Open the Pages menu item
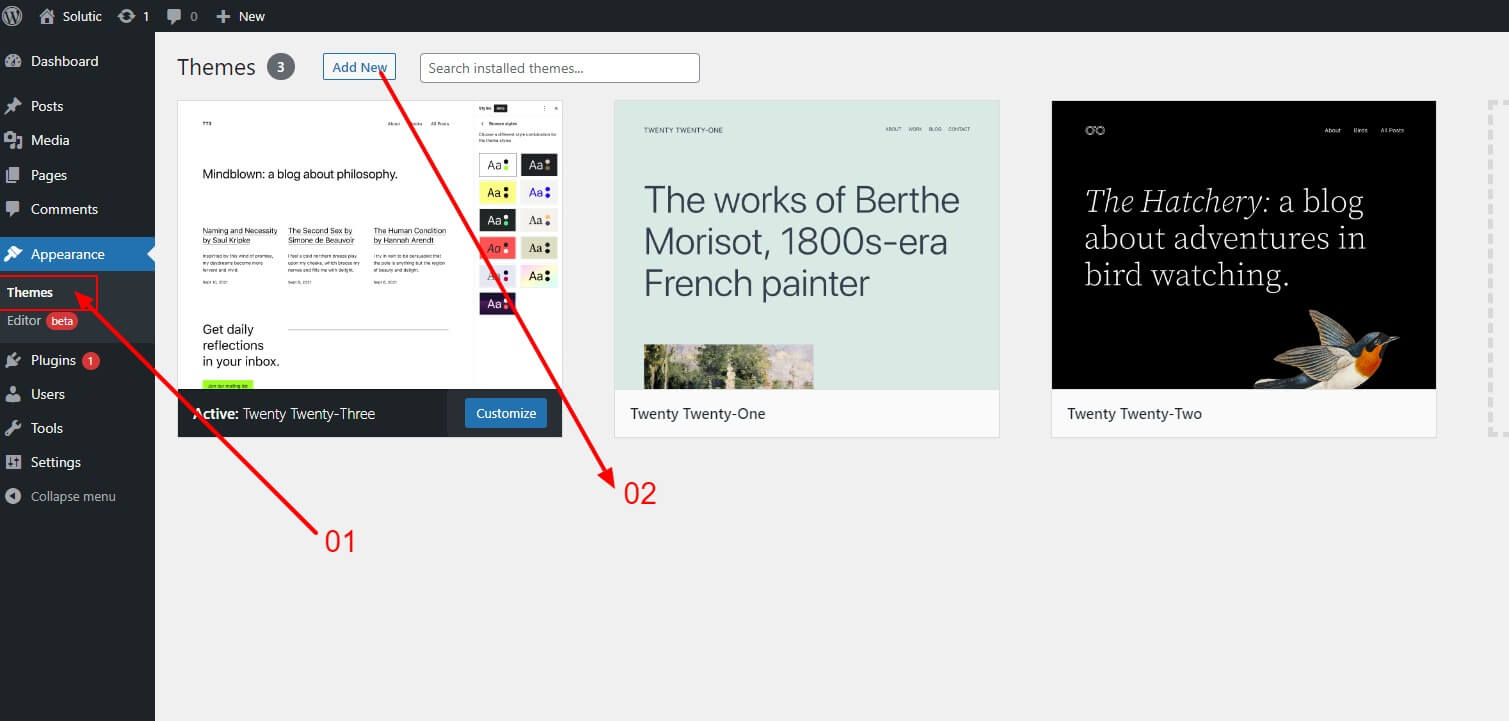1509x721 pixels. [48, 175]
